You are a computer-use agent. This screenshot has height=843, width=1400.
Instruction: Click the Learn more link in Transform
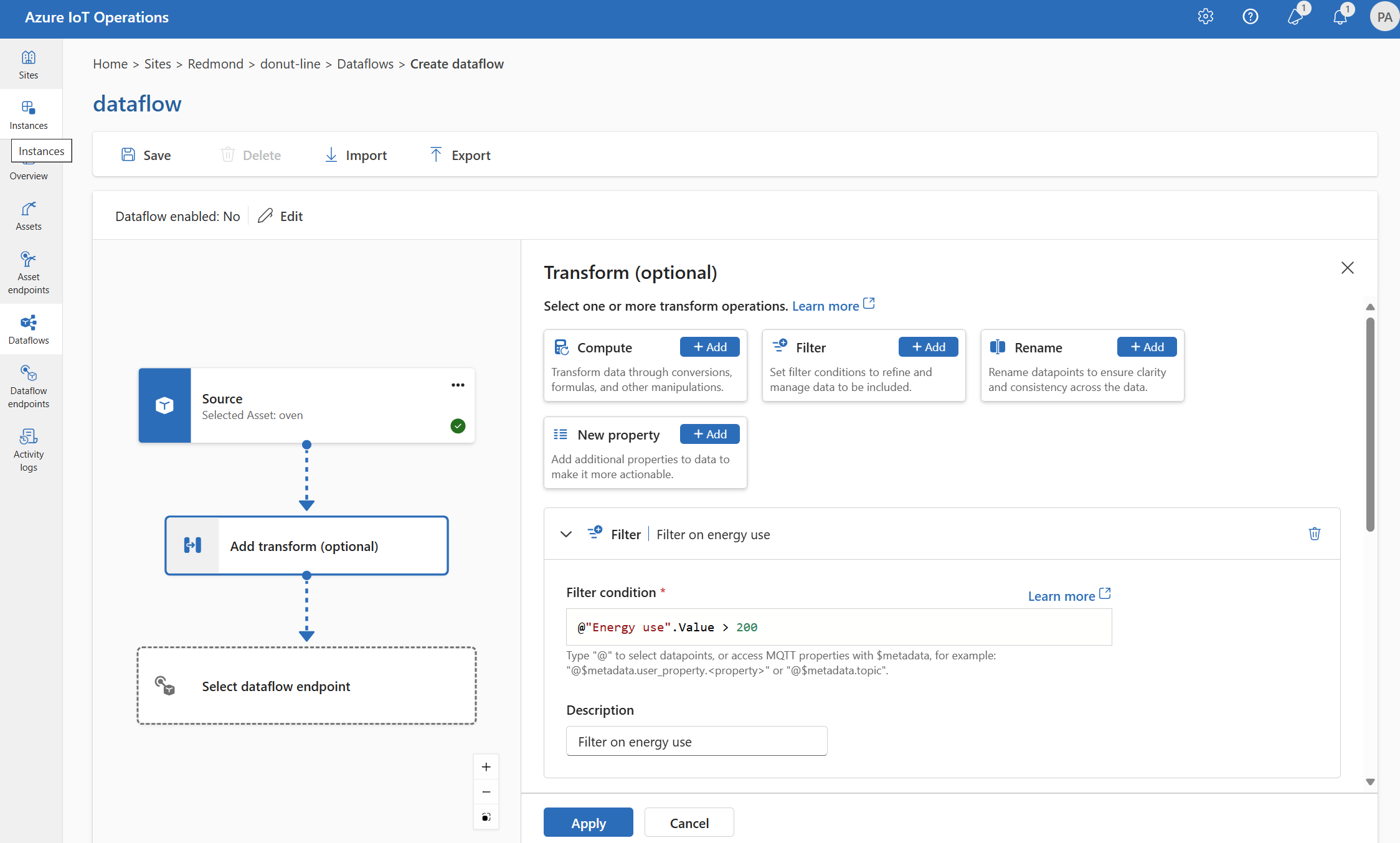(824, 305)
